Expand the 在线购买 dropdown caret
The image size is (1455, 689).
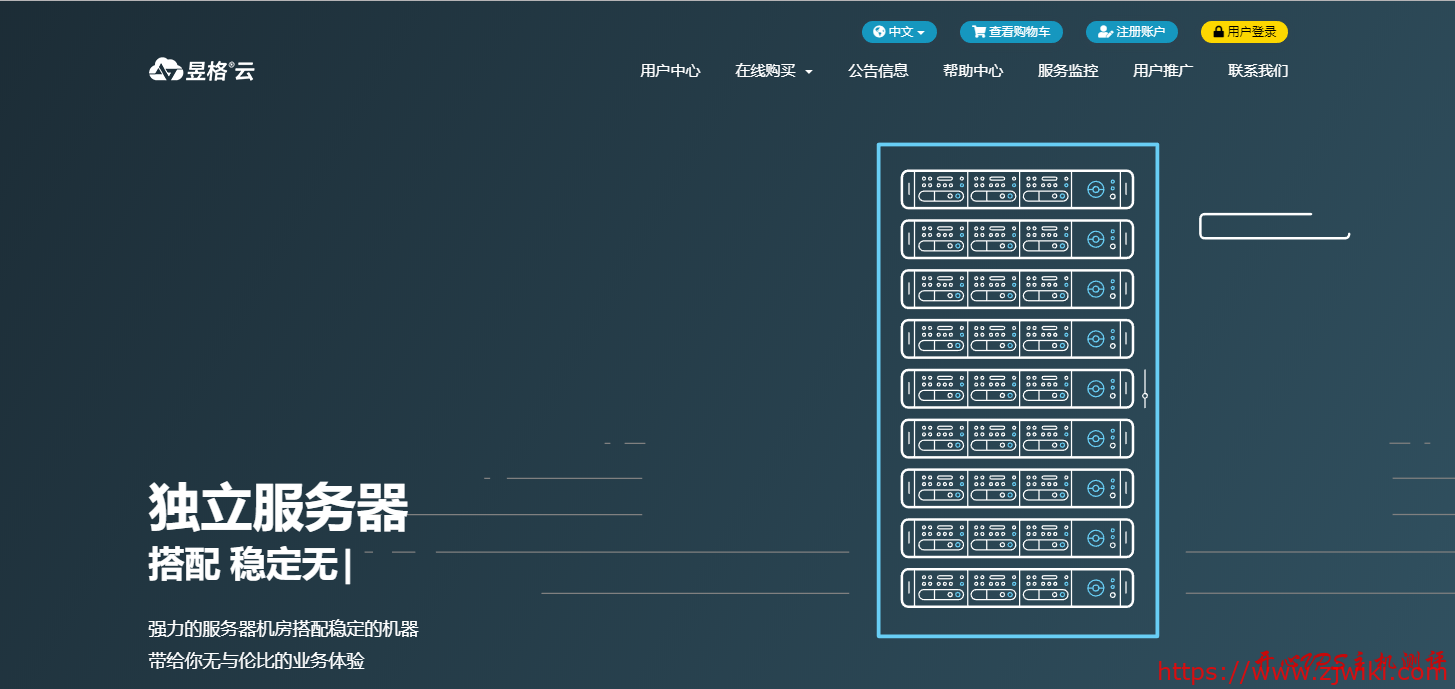click(x=808, y=72)
